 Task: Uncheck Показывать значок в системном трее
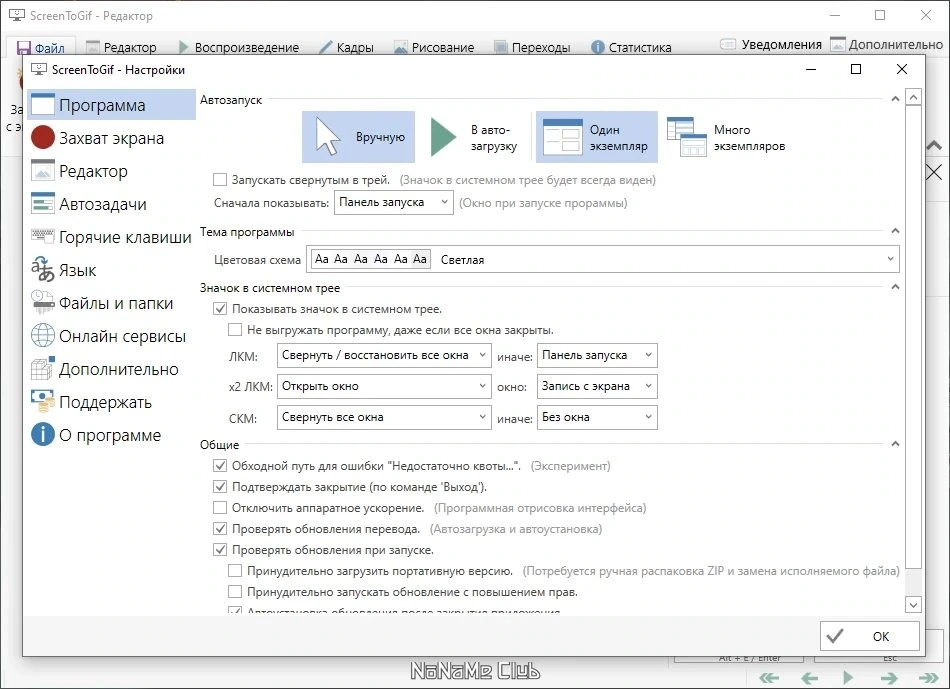click(x=219, y=309)
